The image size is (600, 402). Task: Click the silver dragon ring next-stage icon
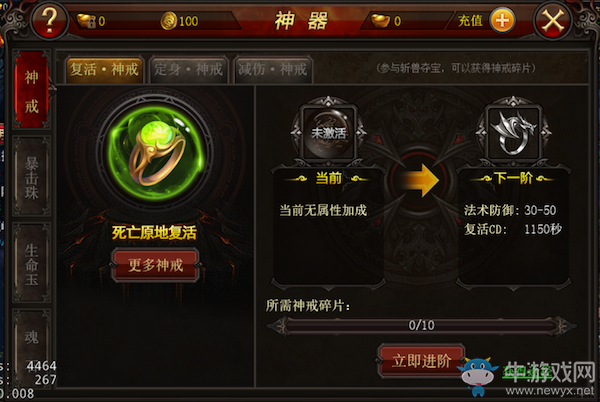(x=513, y=133)
